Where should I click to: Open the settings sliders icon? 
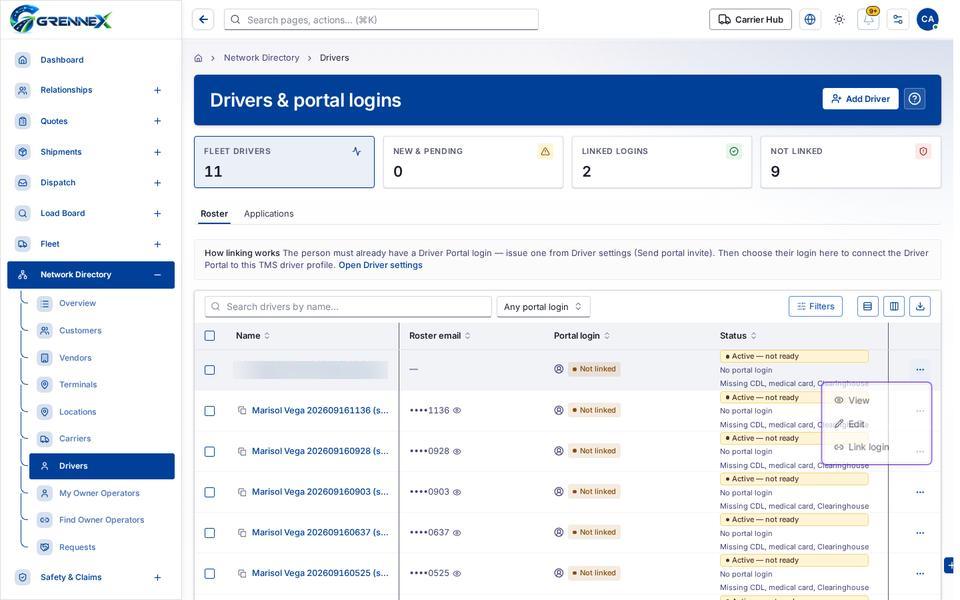898,20
